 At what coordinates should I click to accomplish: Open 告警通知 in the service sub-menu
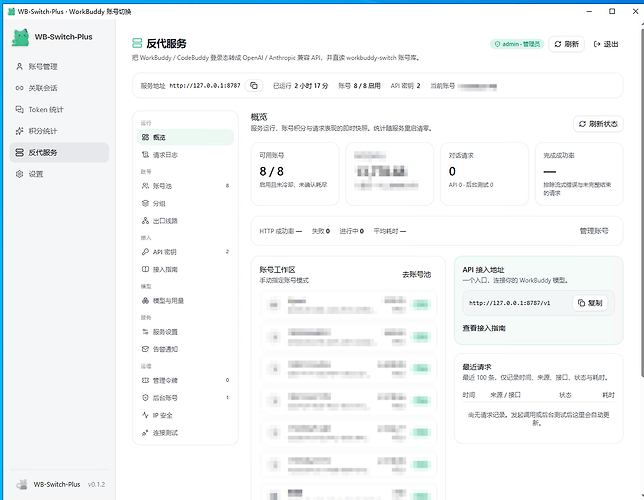(185, 349)
